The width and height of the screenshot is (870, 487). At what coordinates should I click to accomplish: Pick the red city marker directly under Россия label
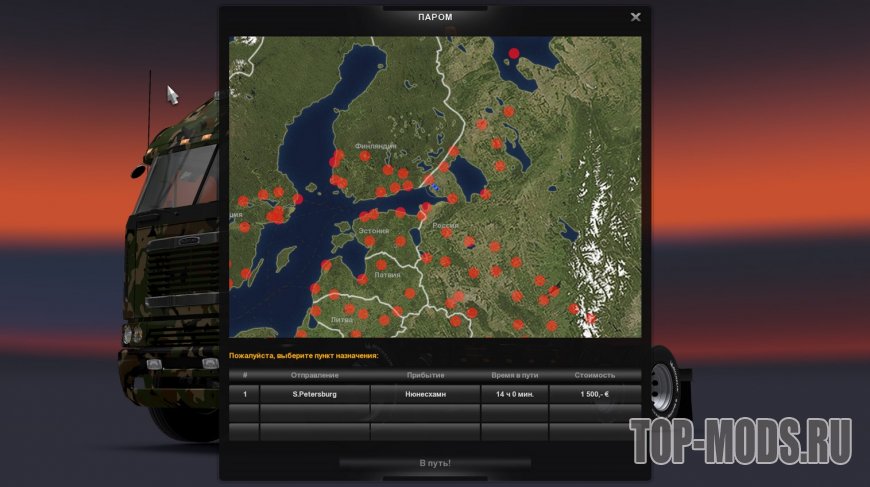(x=447, y=233)
